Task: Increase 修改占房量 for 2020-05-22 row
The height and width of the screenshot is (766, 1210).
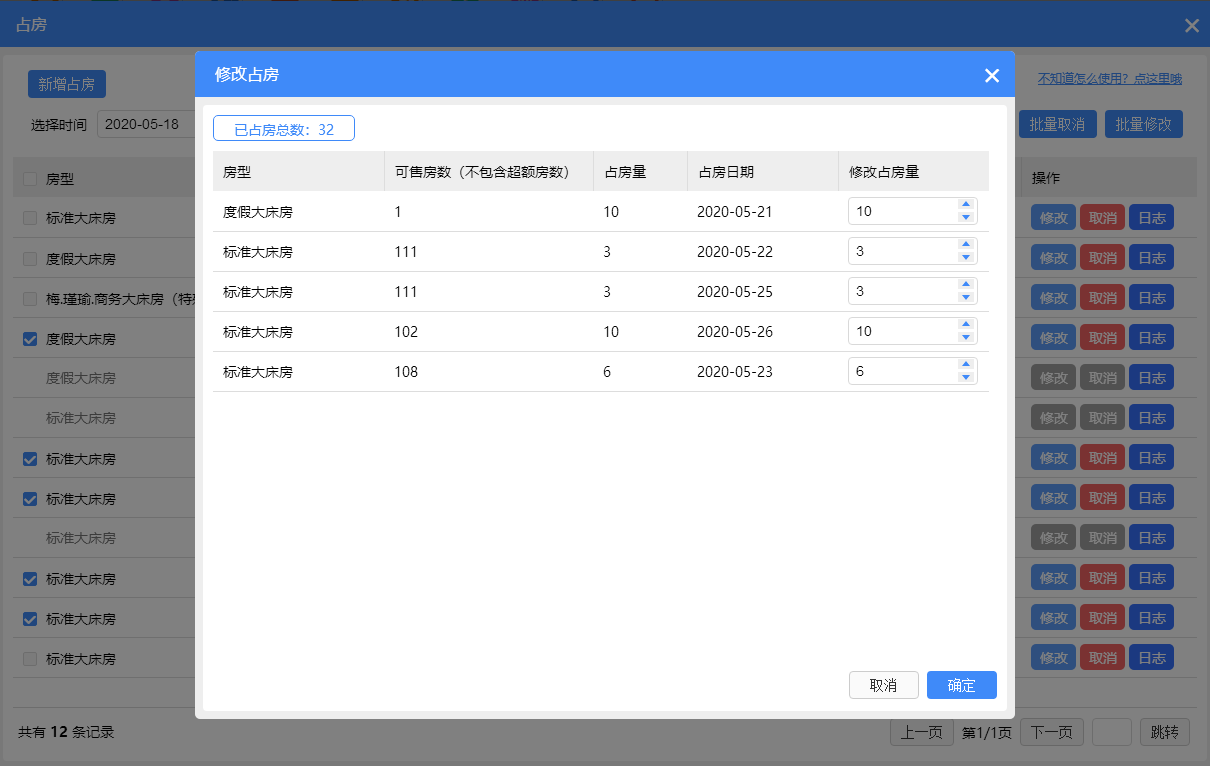Action: pyautogui.click(x=965, y=245)
